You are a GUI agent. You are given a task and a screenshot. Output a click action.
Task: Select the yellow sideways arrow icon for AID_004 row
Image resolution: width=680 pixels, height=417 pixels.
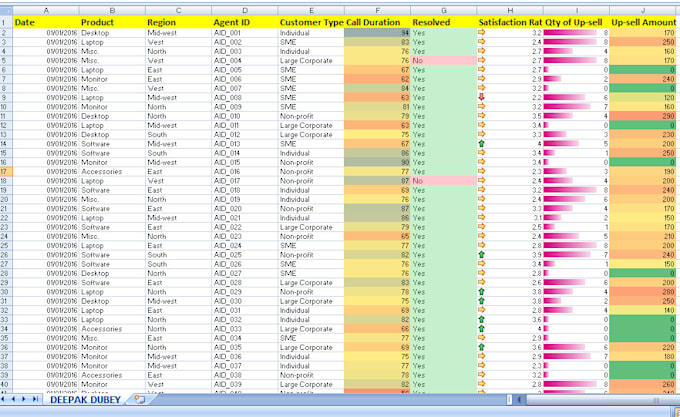tap(481, 60)
